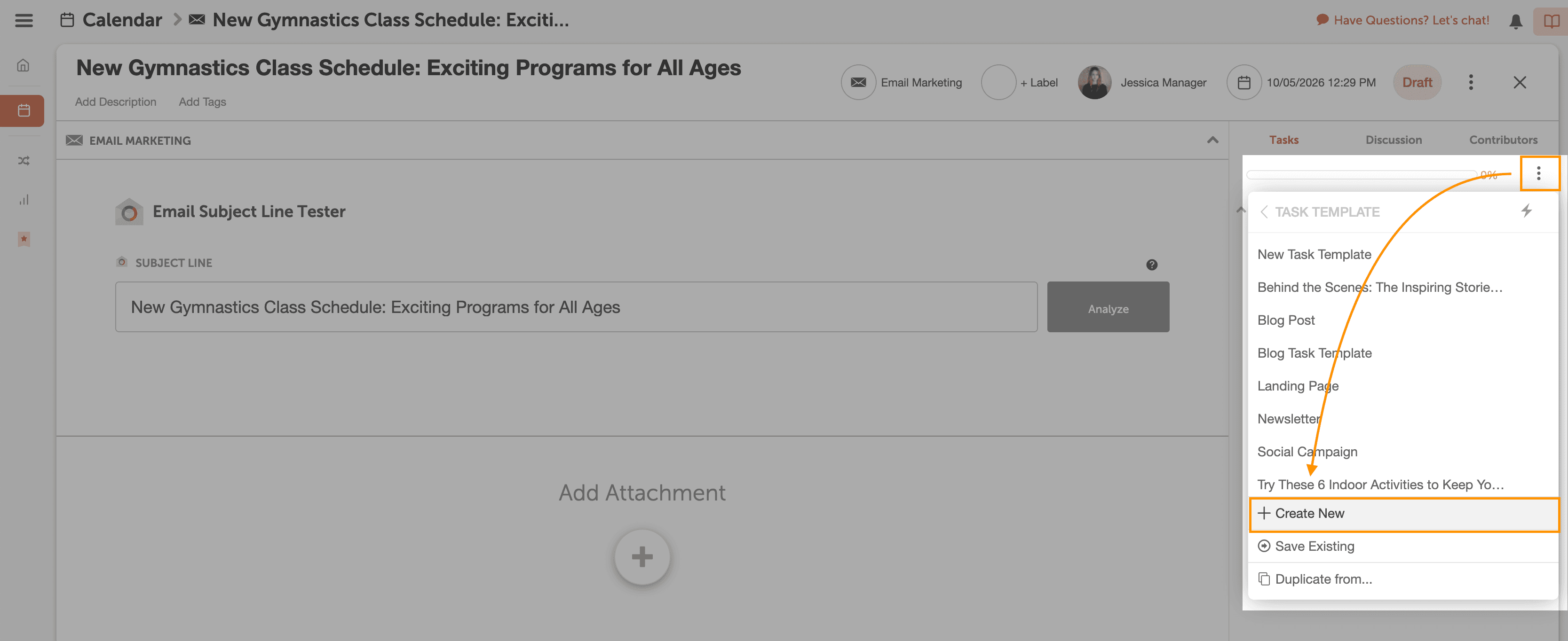Click the Draft status button
1568x641 pixels.
tap(1417, 82)
